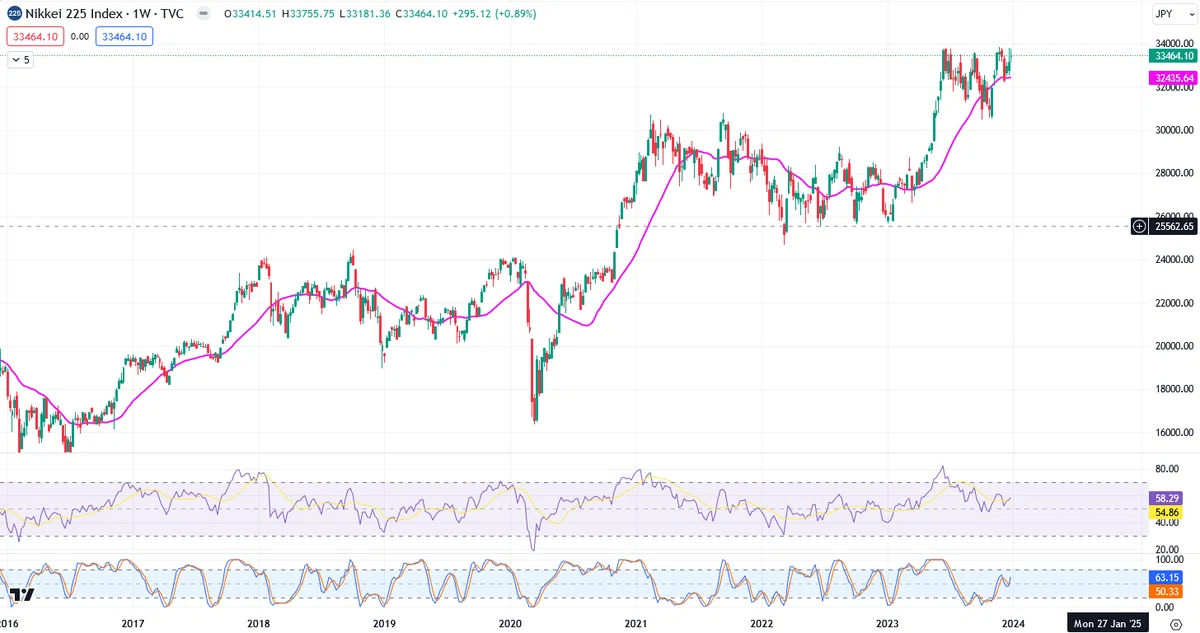
Task: Click the 34000.00 price scale label
Action: coord(1175,43)
